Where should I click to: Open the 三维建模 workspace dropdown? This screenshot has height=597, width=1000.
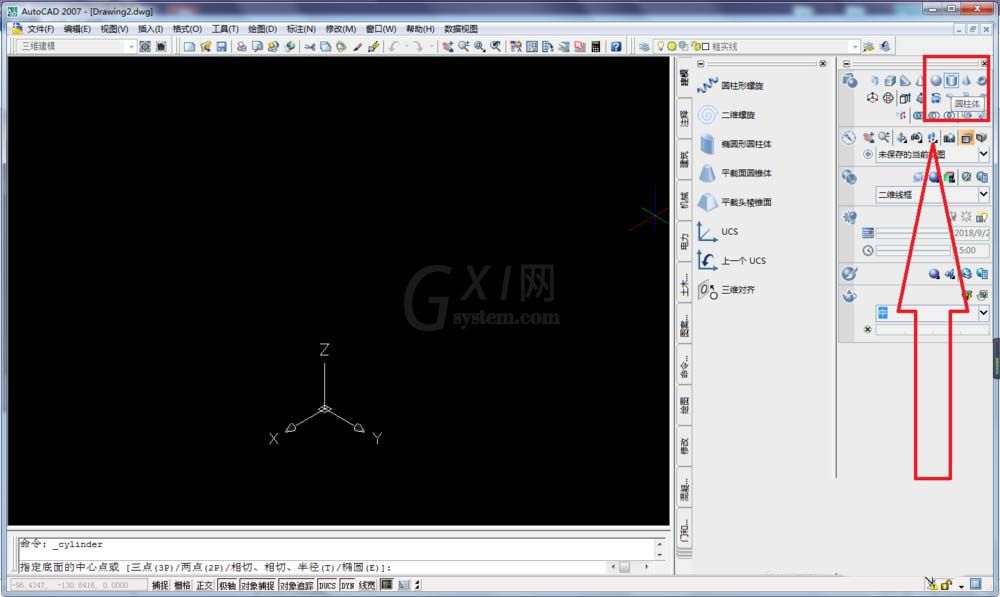coord(131,47)
